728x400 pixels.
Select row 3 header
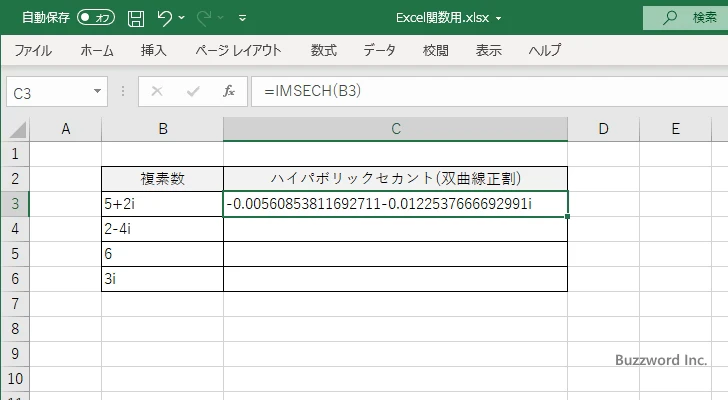[x=15, y=204]
